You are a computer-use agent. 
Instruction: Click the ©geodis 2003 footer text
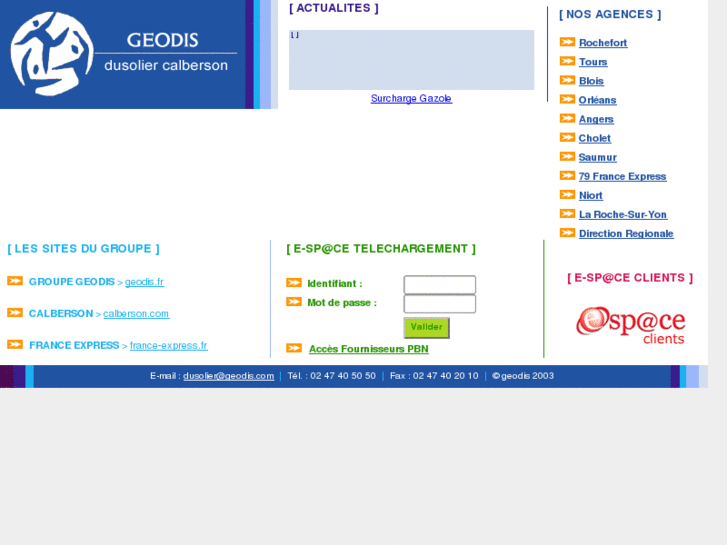point(523,376)
